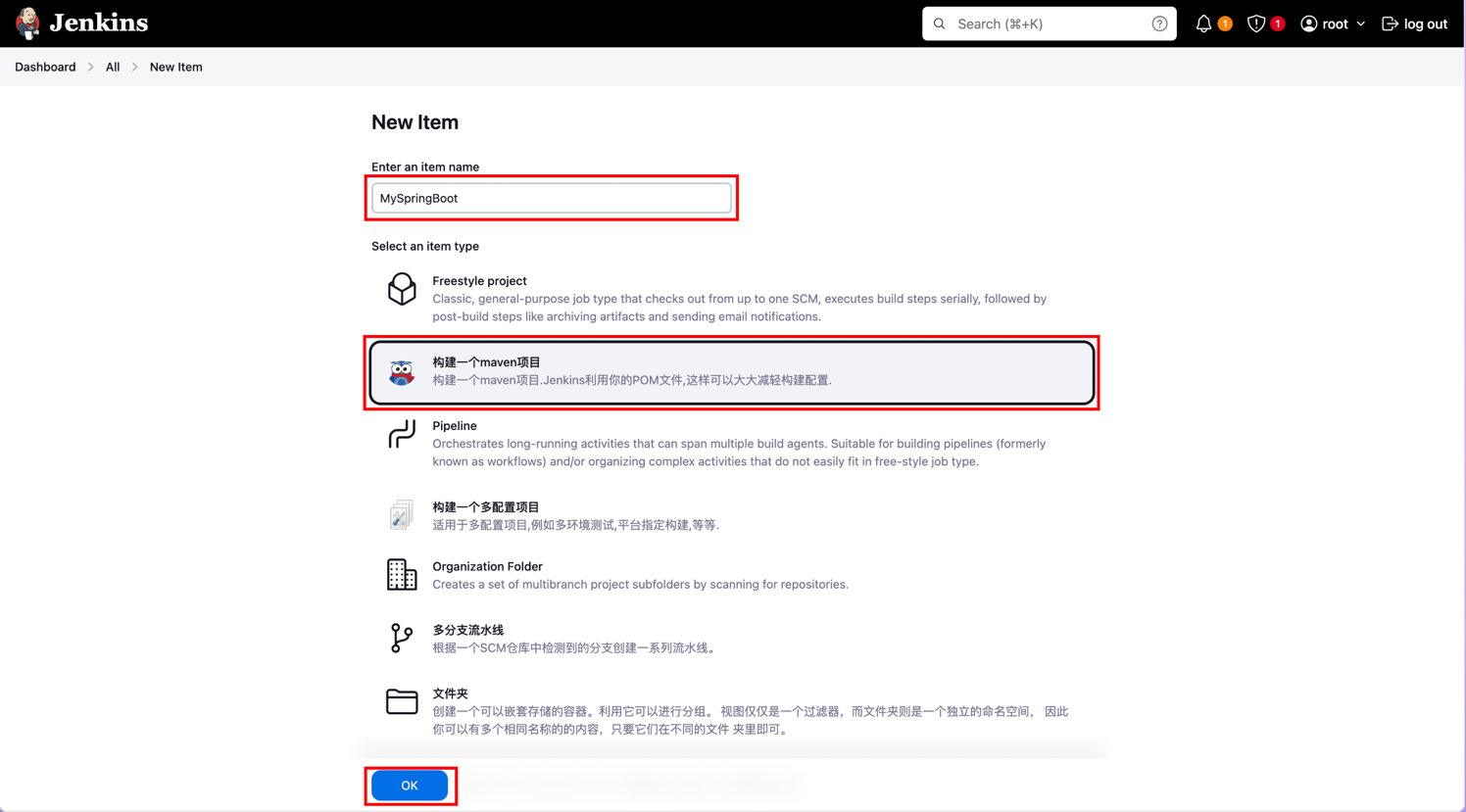The image size is (1466, 812).
Task: Expand chevron after All breadcrumb
Action: click(x=135, y=67)
